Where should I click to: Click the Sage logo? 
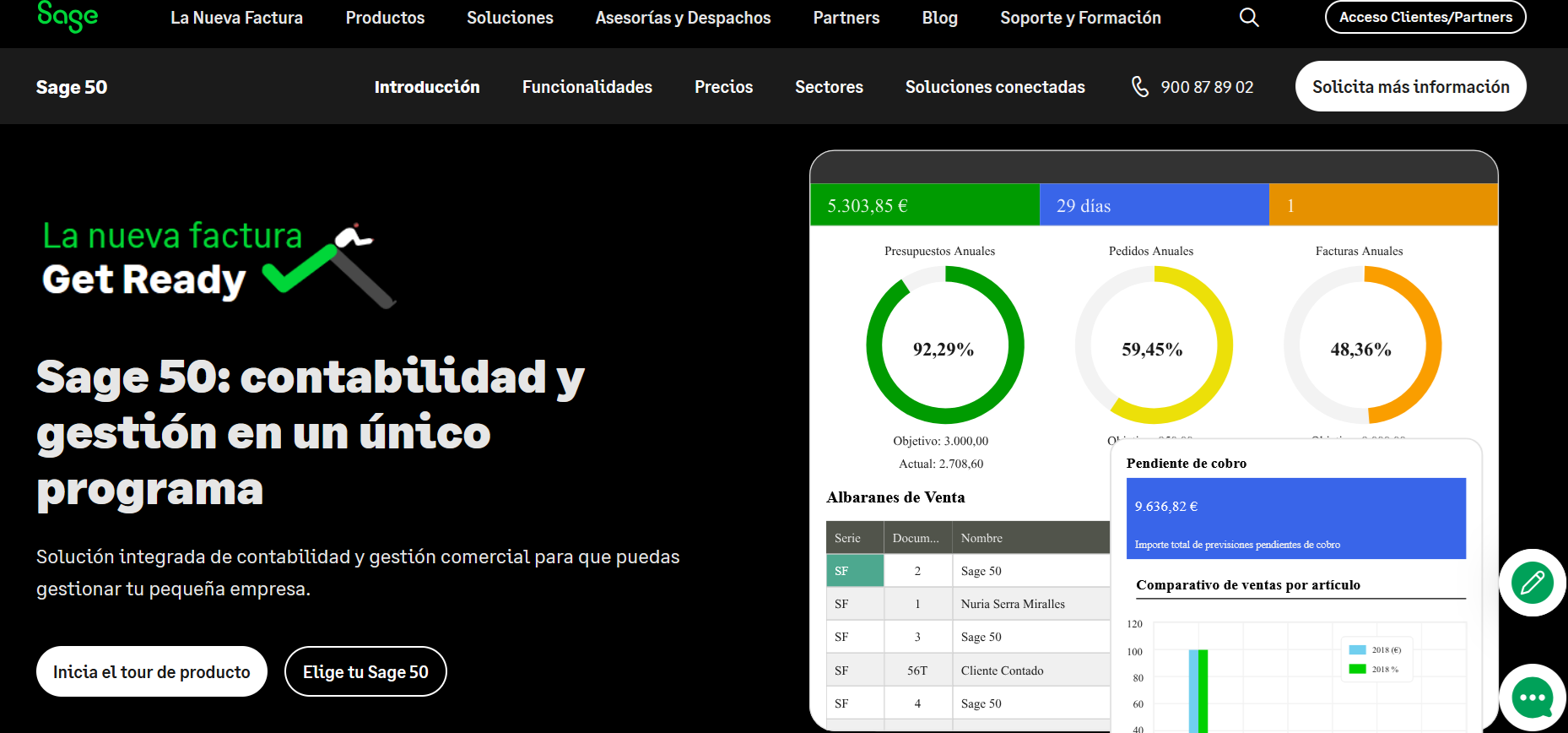coord(68,17)
